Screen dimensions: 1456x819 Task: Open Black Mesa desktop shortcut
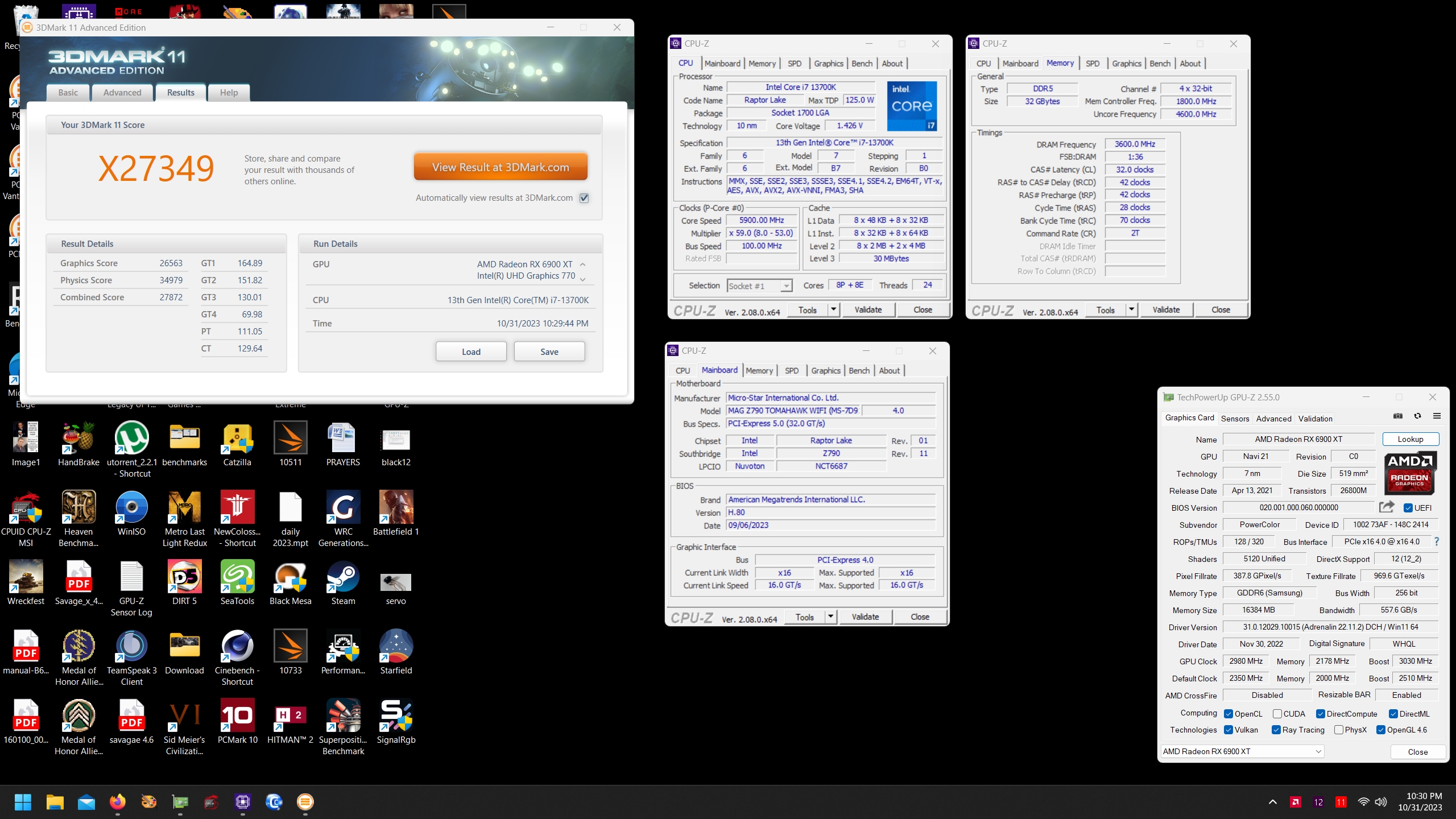coord(290,583)
